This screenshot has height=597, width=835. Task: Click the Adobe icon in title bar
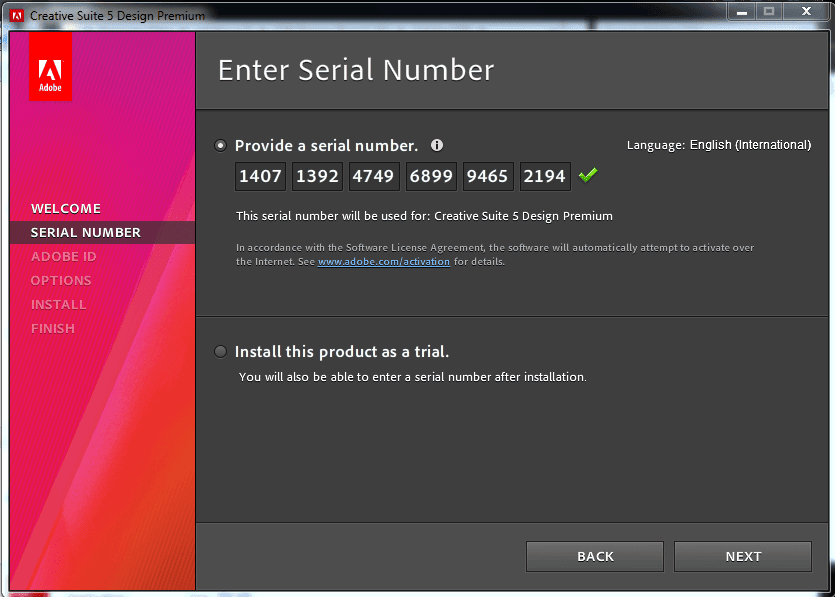pos(17,15)
